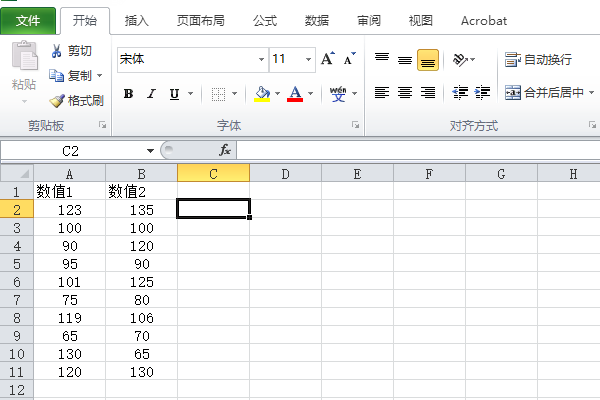
Task: Switch to the 插入 Insert tab
Action: (x=137, y=21)
